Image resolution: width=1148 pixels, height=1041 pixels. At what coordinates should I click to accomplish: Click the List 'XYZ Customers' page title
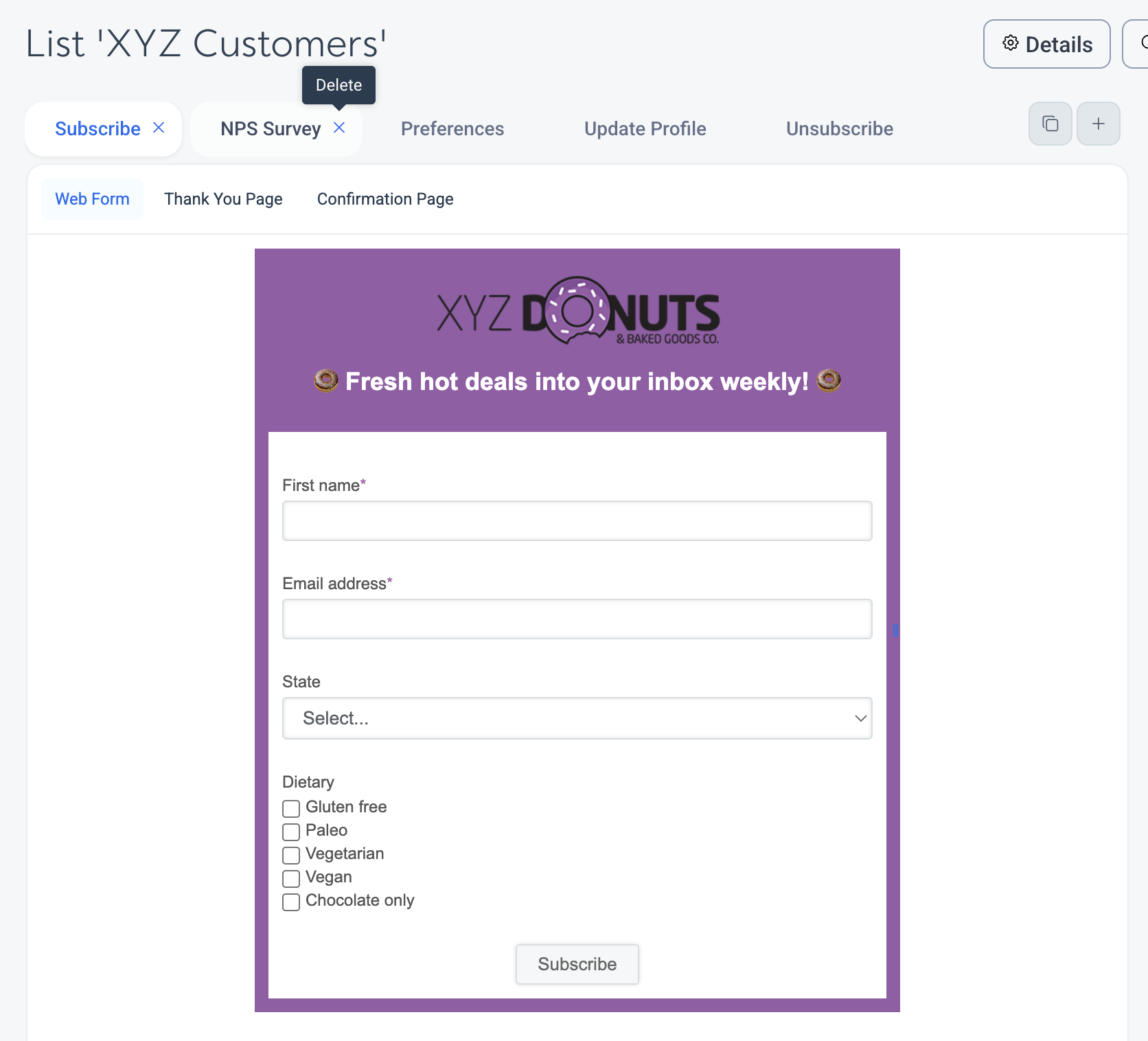click(x=206, y=44)
